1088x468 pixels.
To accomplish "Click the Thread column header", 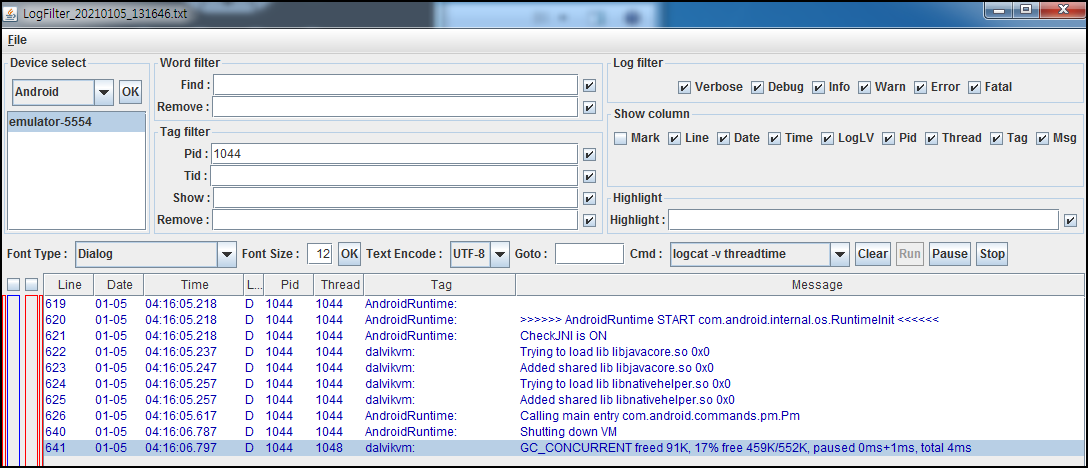I will 339,285.
